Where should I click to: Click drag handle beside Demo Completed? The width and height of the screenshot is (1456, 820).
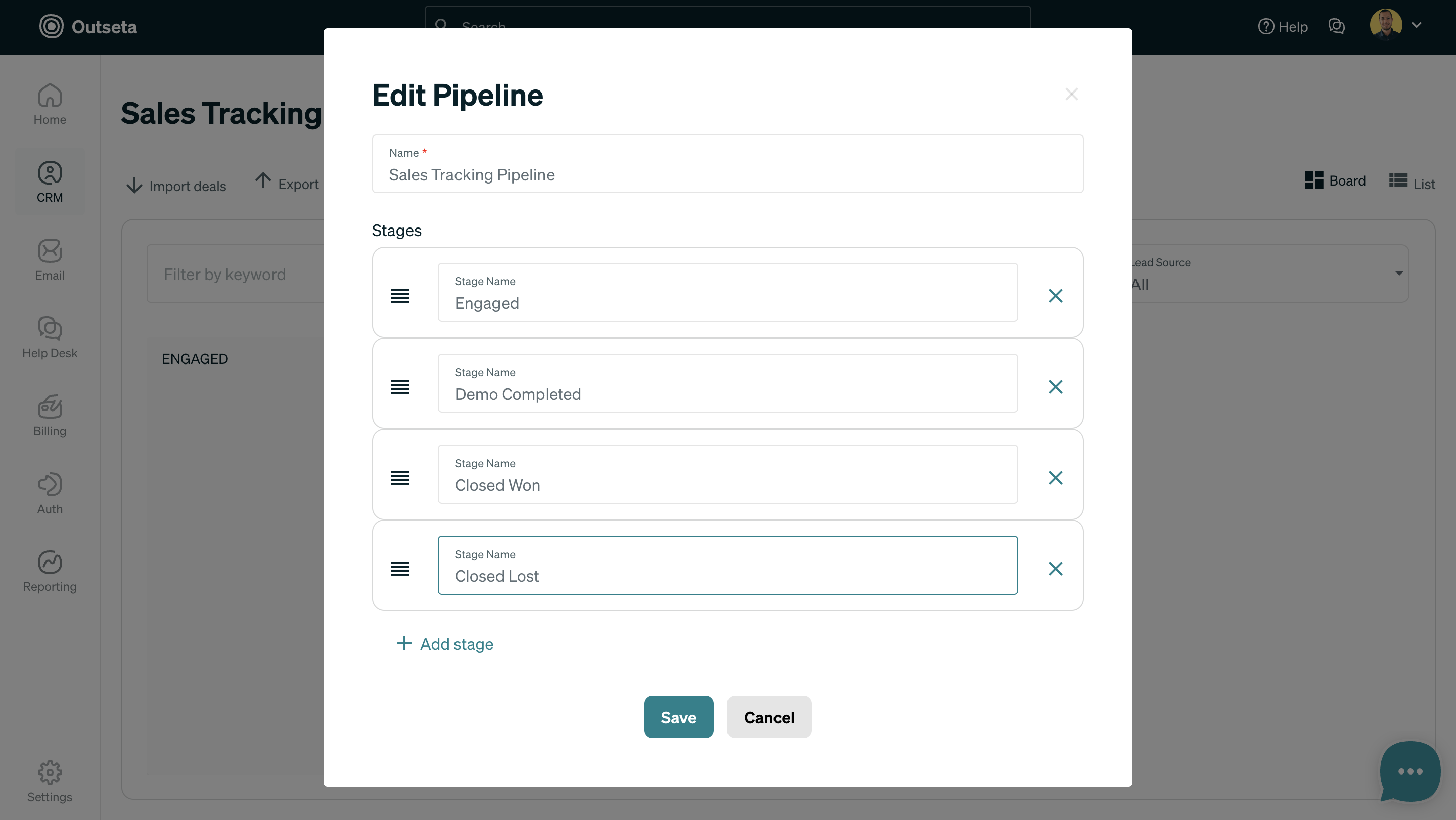click(400, 387)
